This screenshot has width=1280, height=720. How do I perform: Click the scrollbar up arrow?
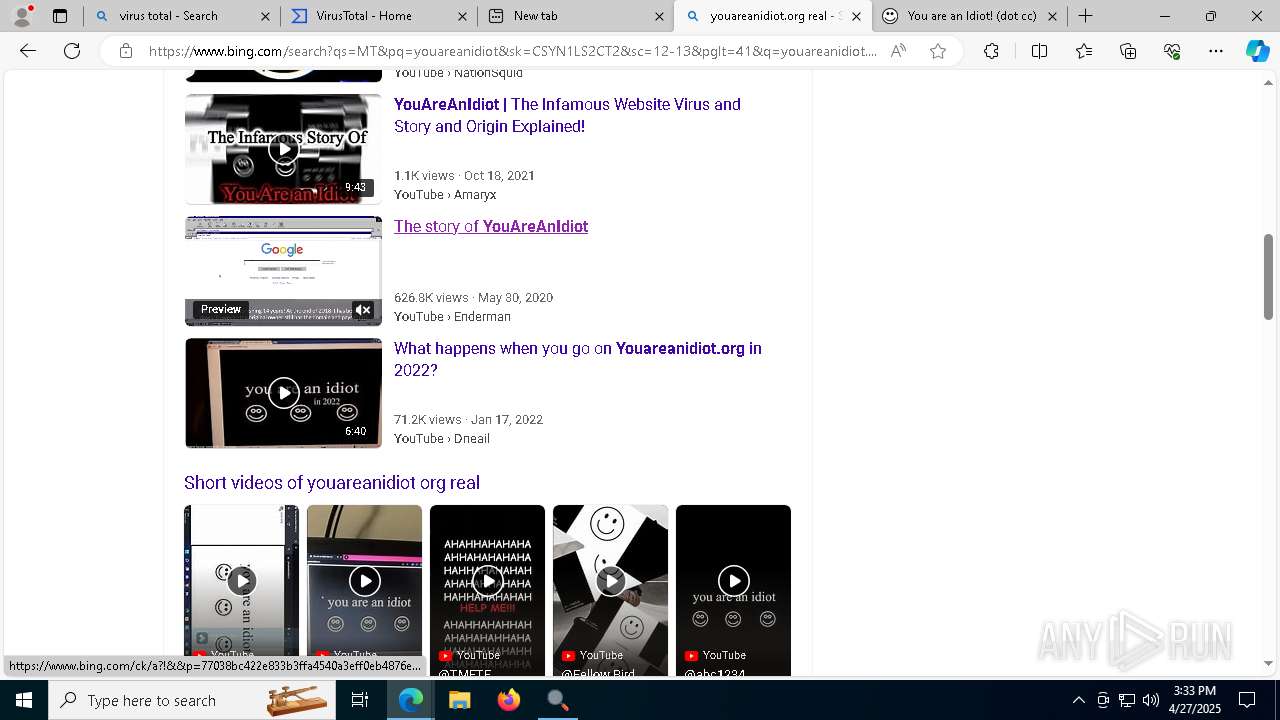tap(1268, 83)
